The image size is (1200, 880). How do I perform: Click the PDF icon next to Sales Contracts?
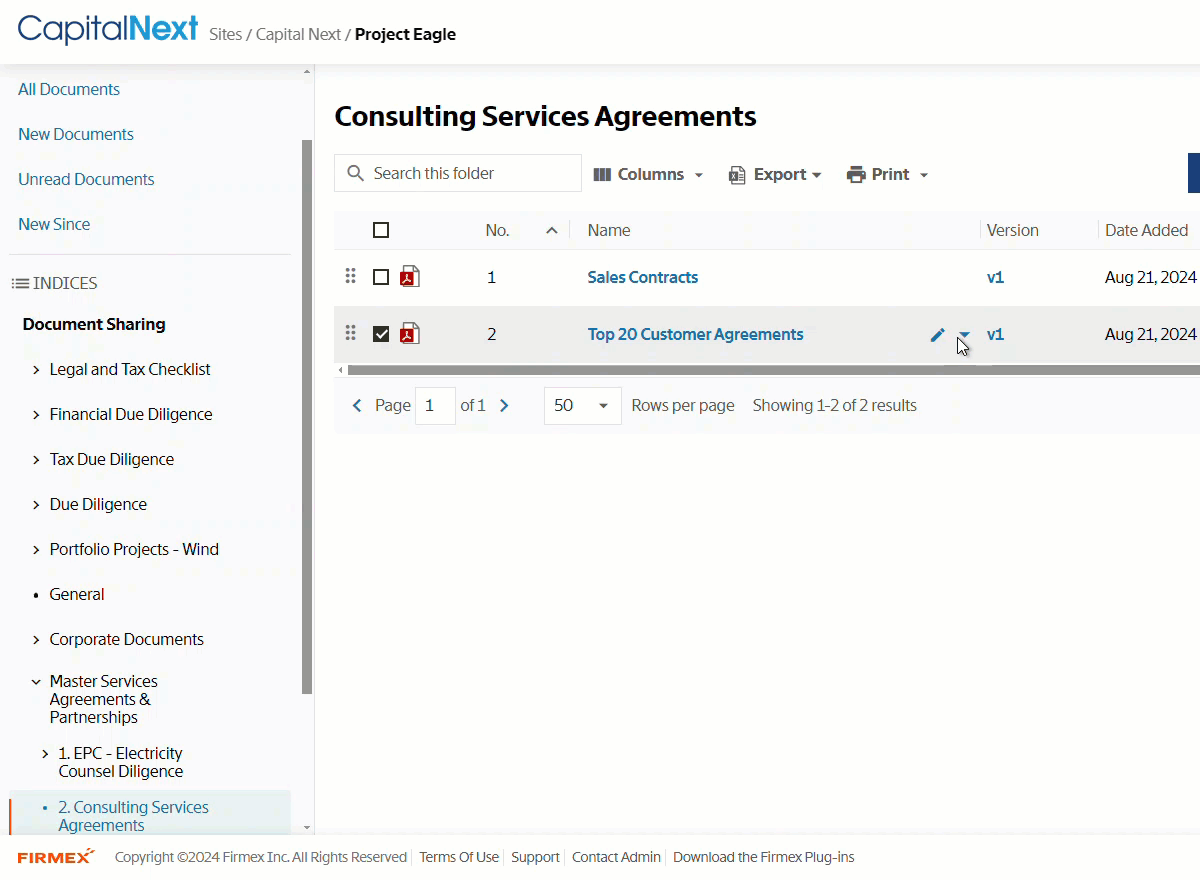(410, 277)
